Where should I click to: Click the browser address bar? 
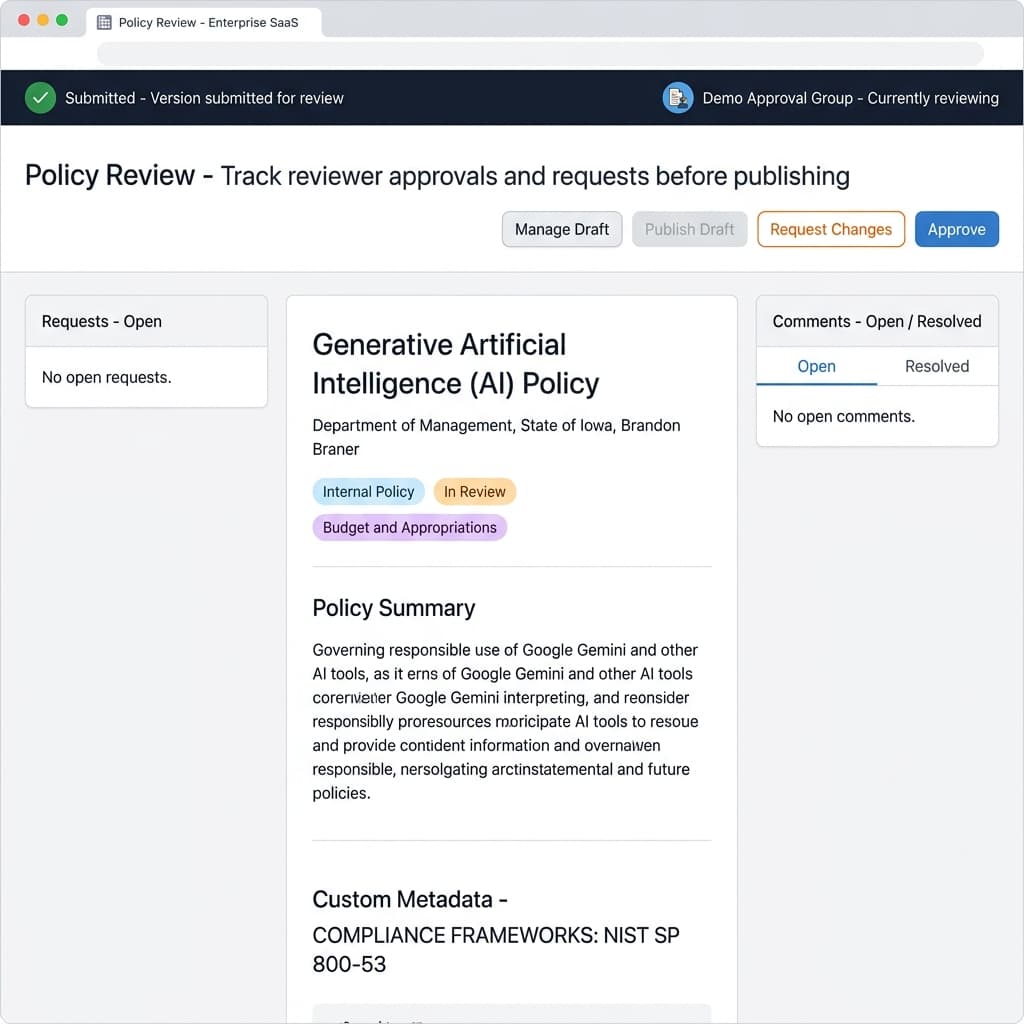pos(540,54)
